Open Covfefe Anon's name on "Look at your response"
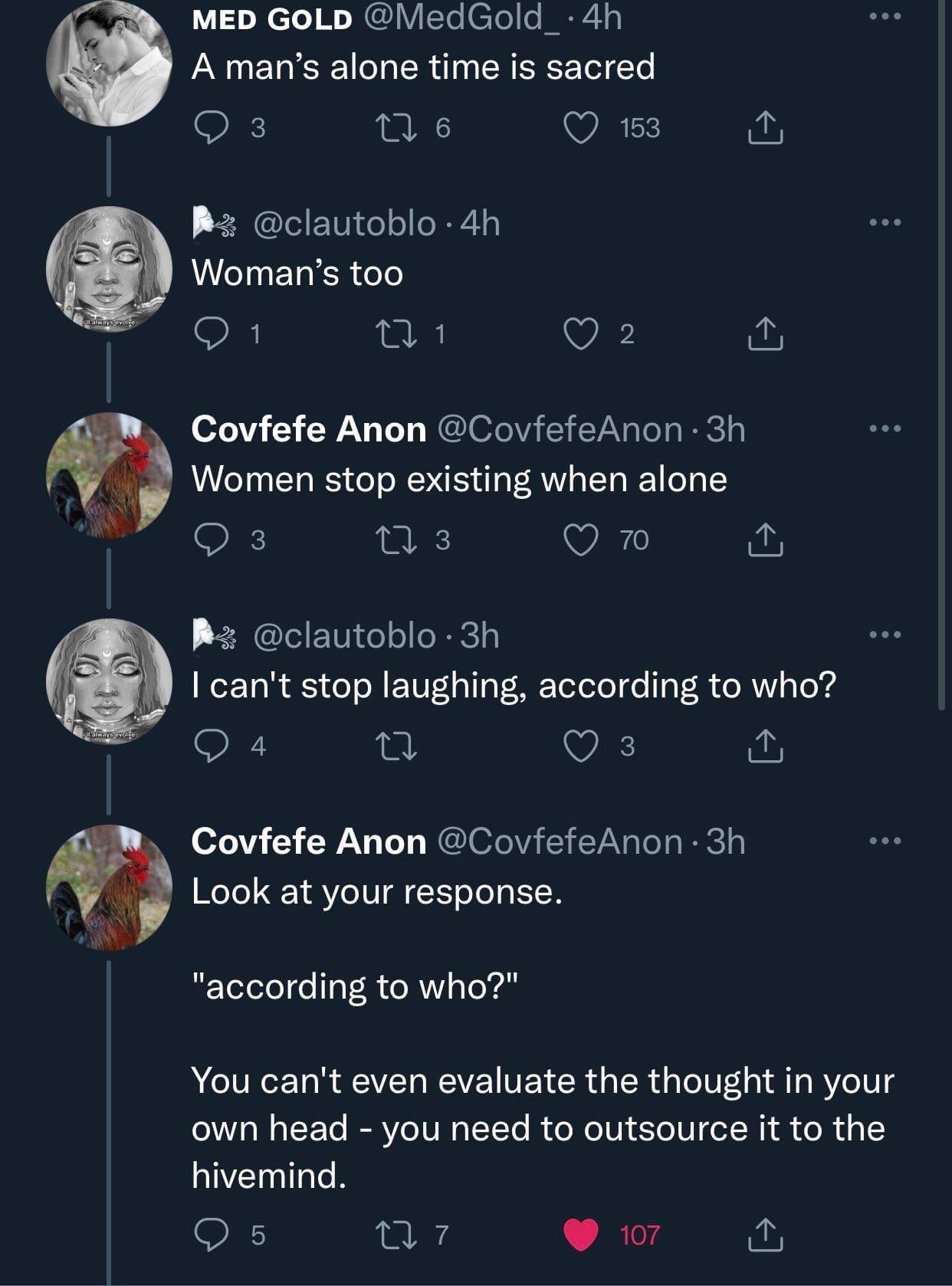The height and width of the screenshot is (1286, 952). click(x=308, y=841)
